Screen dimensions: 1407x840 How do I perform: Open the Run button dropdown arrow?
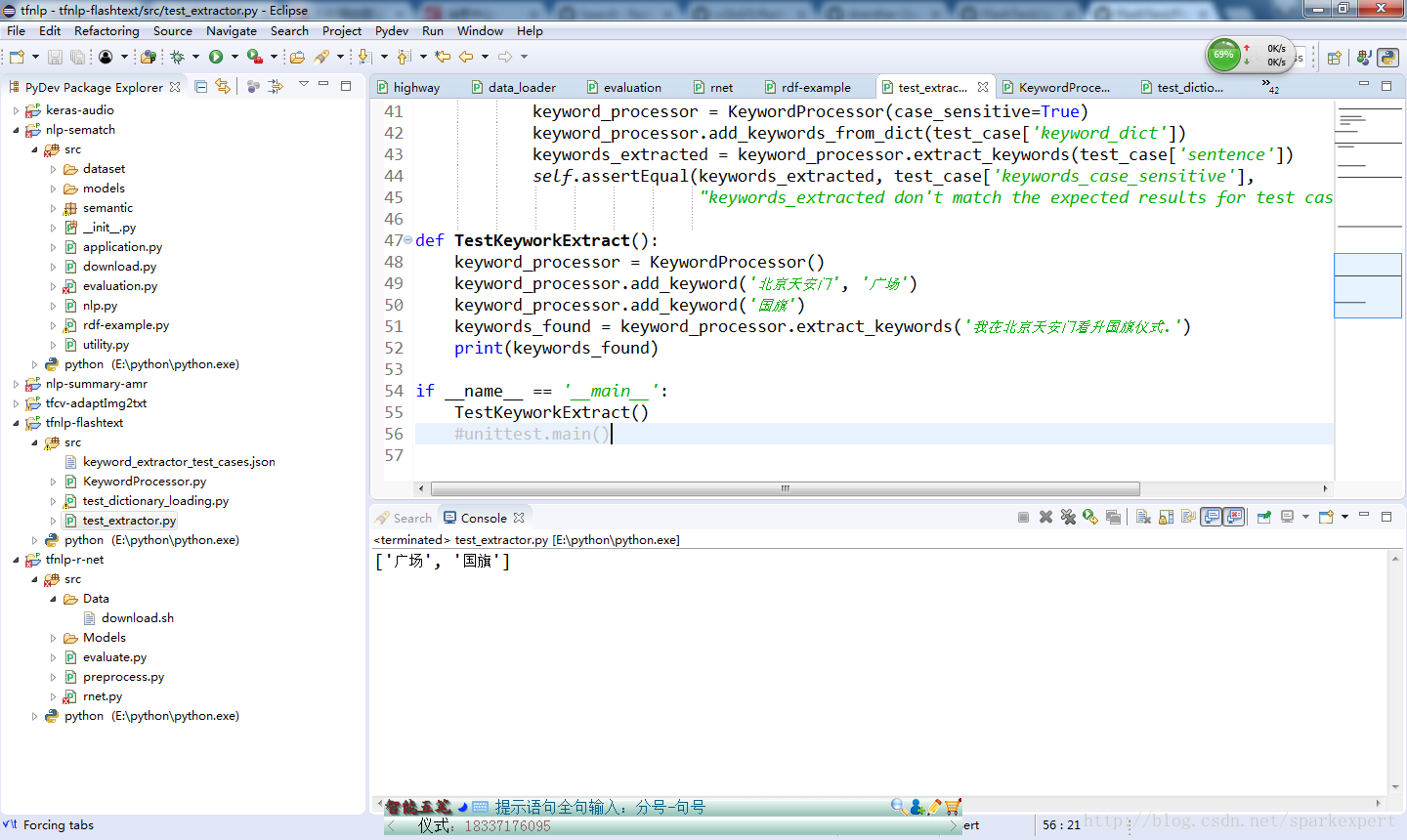pyautogui.click(x=234, y=57)
